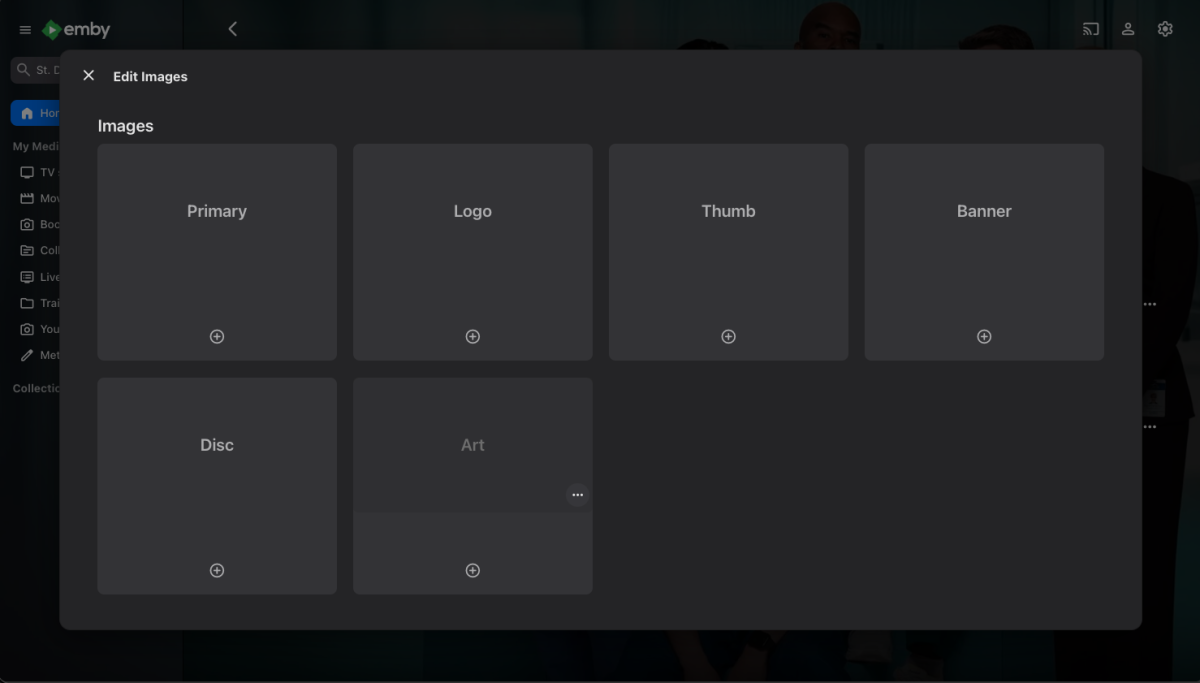Click the Emby logo

coord(76,30)
